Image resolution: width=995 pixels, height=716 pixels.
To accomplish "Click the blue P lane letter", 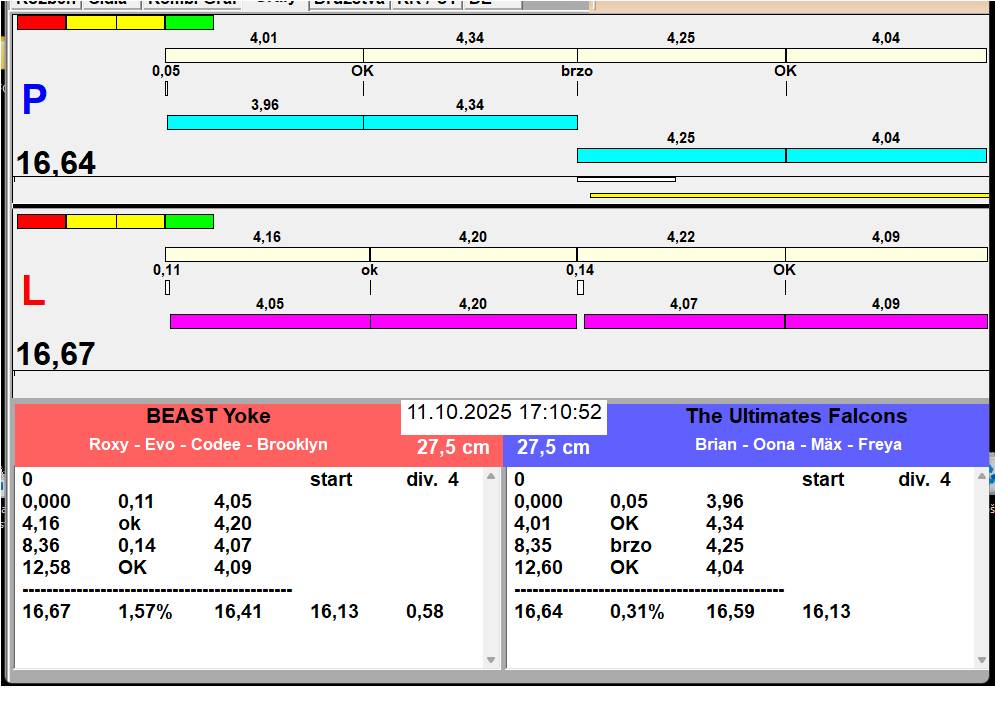I will click(x=34, y=100).
